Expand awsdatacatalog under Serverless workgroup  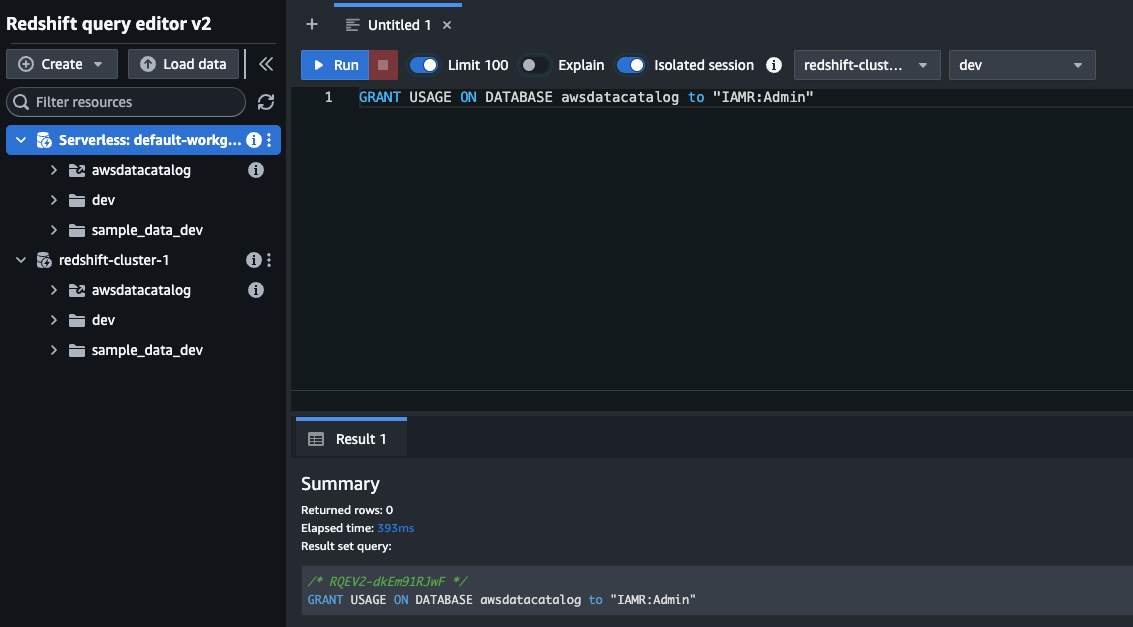[x=53, y=170]
